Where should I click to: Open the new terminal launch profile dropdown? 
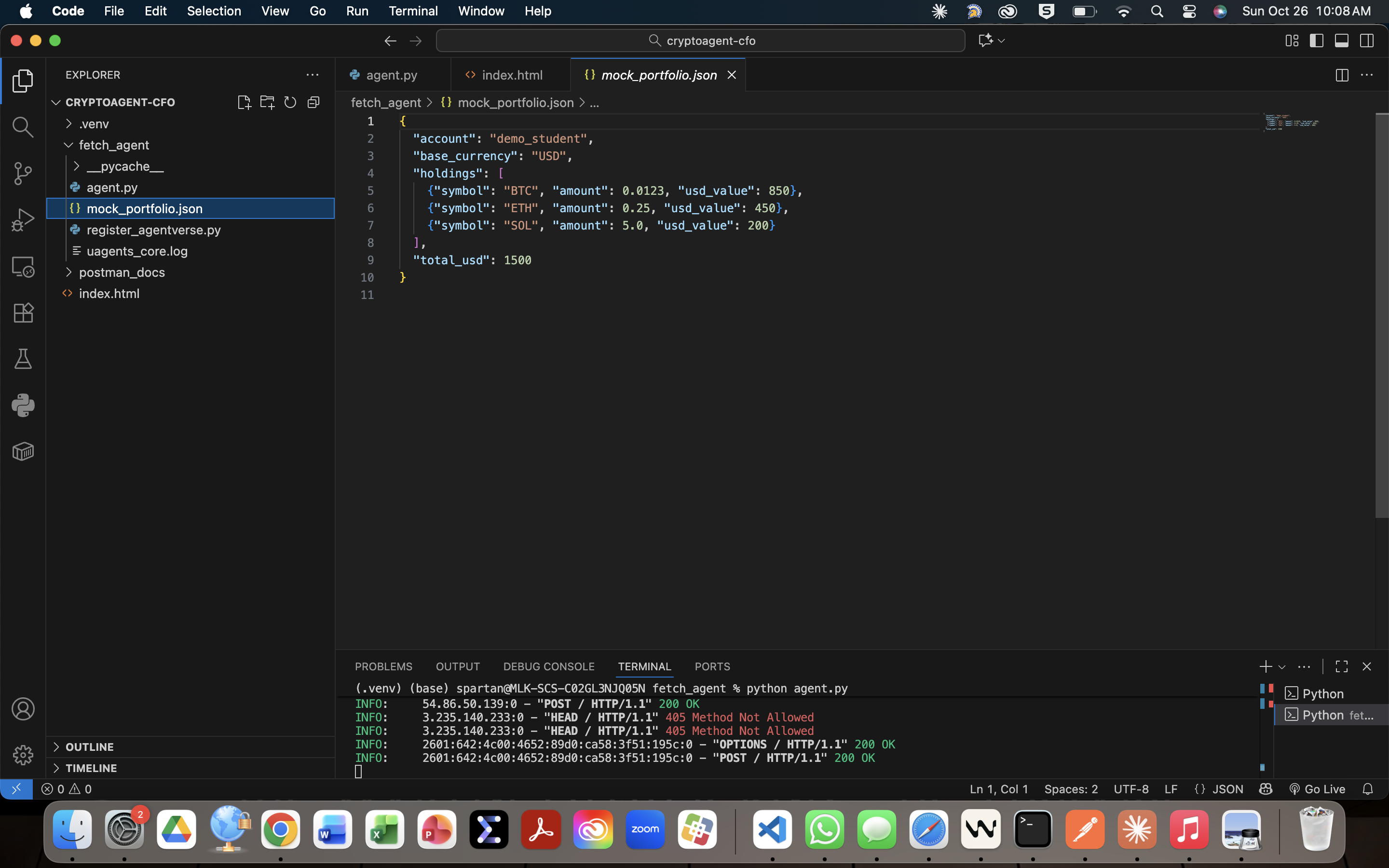1281,666
